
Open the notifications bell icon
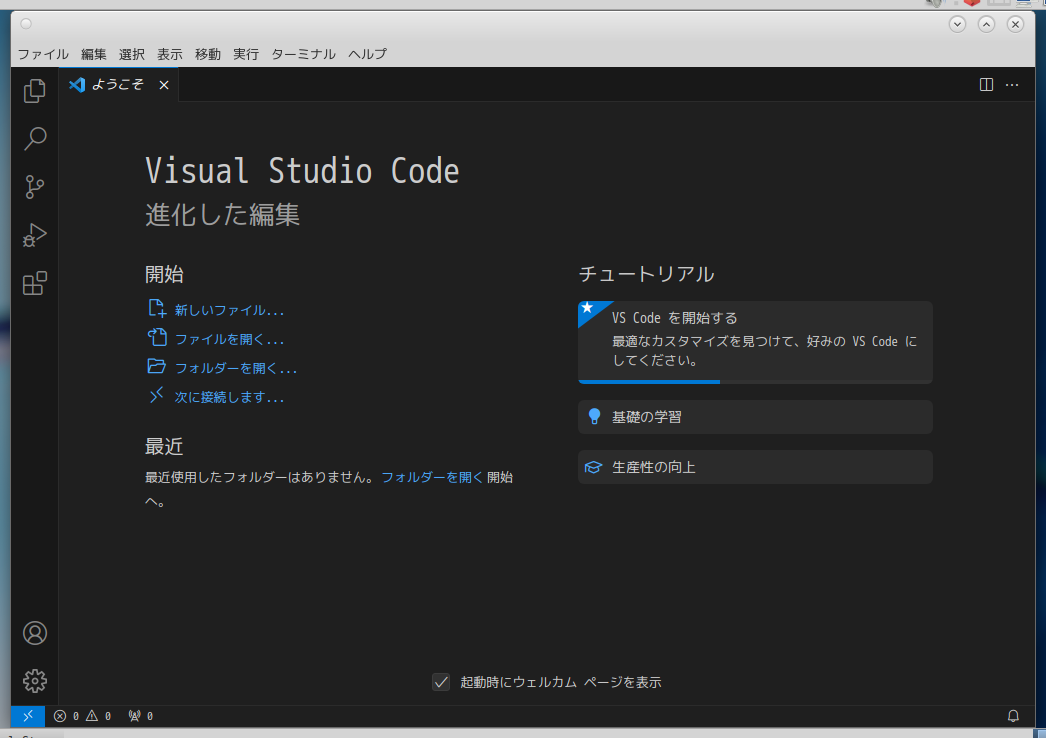1013,716
